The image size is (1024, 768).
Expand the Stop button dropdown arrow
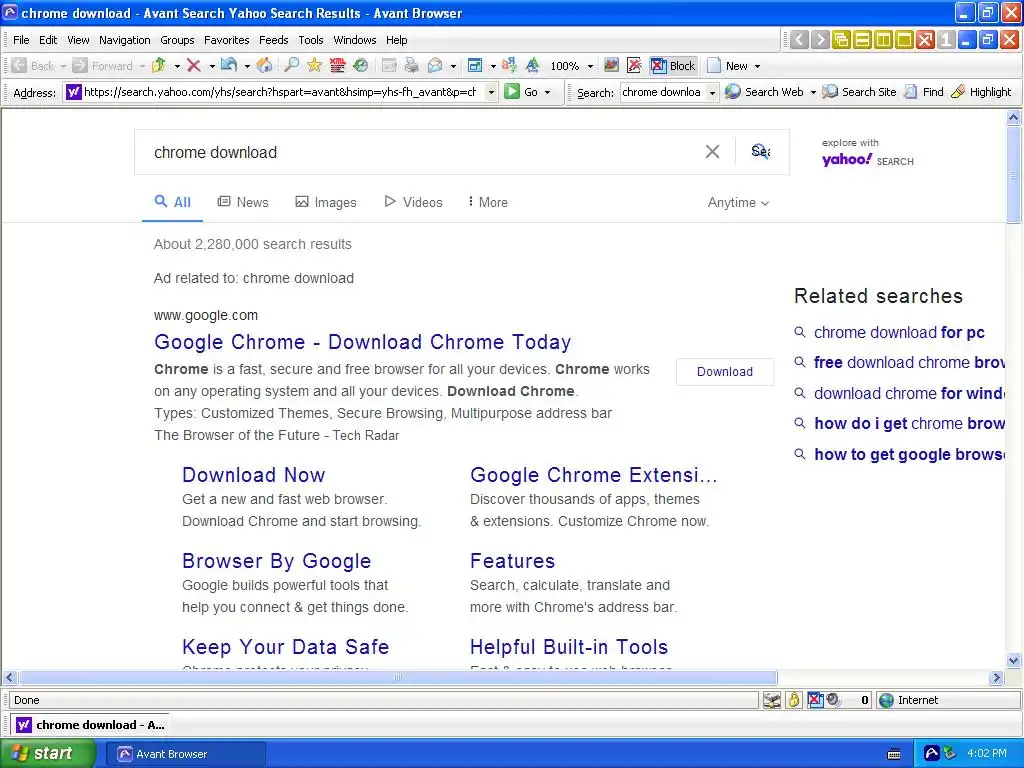coord(212,66)
